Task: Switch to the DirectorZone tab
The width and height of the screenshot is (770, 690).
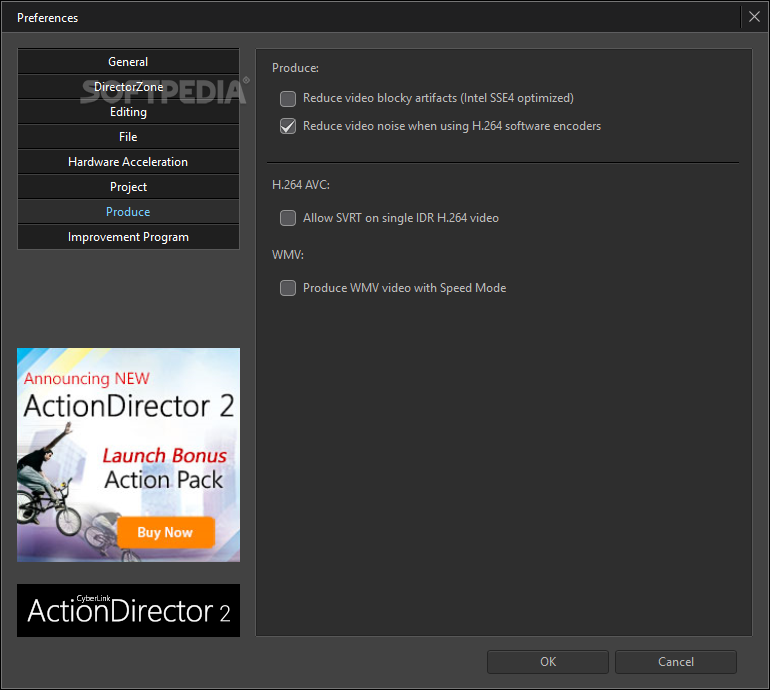Action: point(128,87)
